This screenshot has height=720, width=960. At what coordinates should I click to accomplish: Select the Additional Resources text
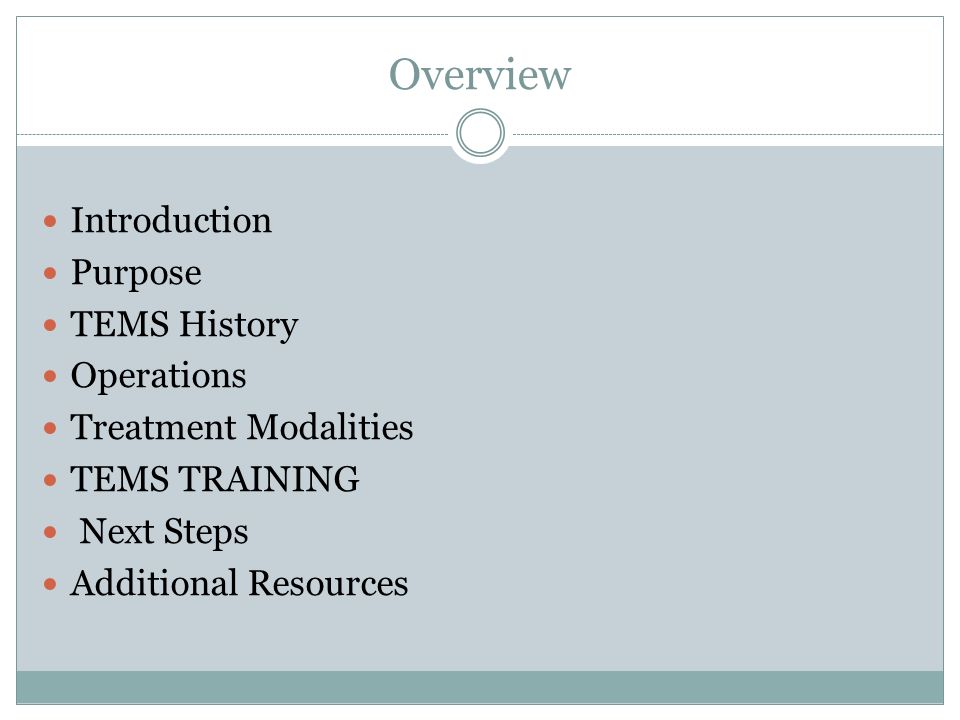[239, 583]
